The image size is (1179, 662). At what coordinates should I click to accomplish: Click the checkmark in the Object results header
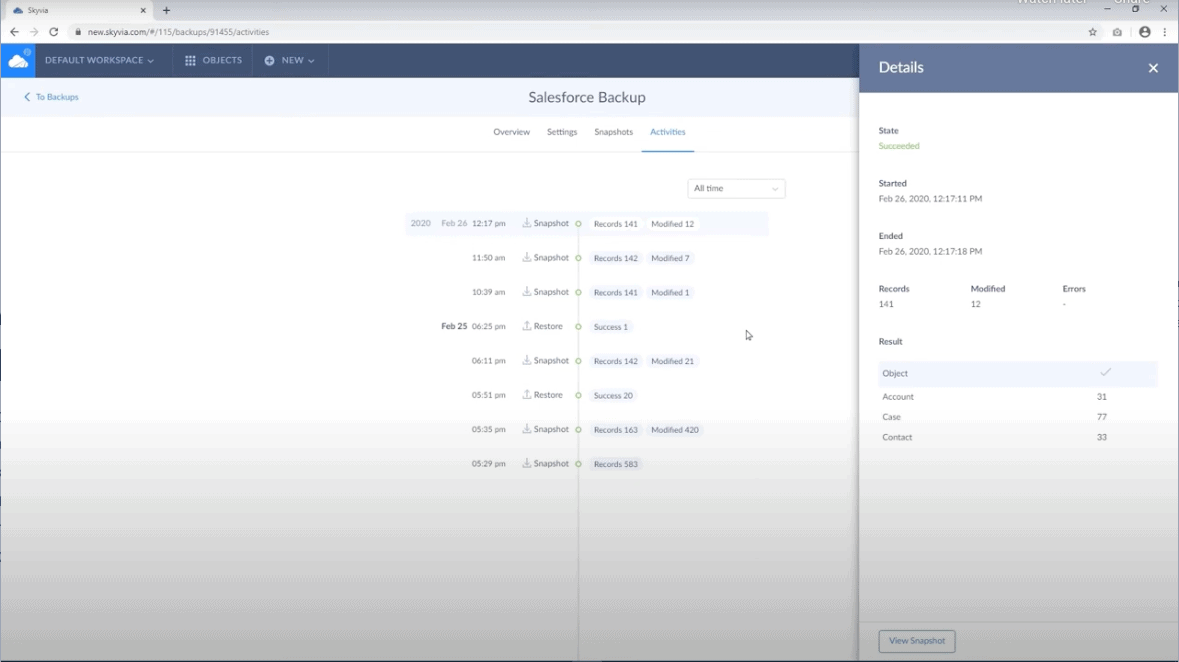(x=1106, y=372)
